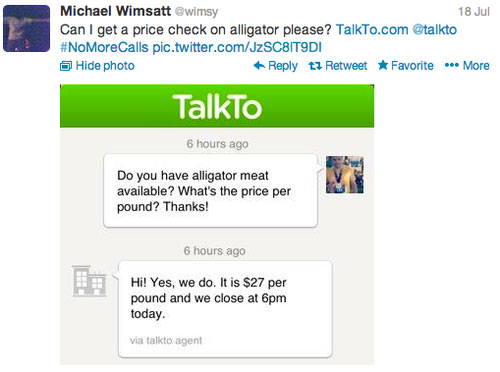Click the Reply arrow icon
The width and height of the screenshot is (500, 372).
(259, 65)
